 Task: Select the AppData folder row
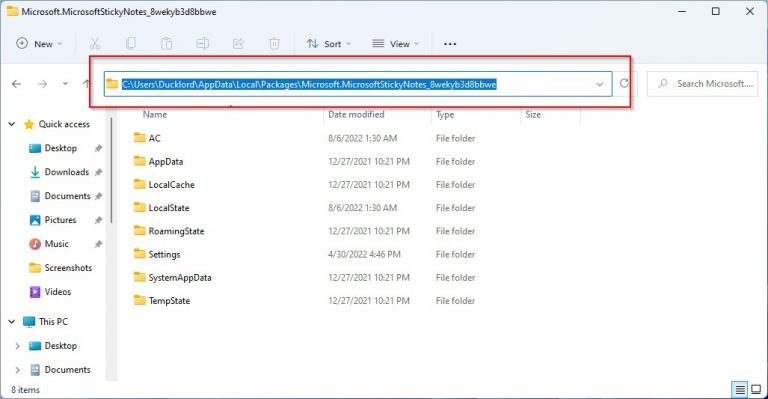304,161
